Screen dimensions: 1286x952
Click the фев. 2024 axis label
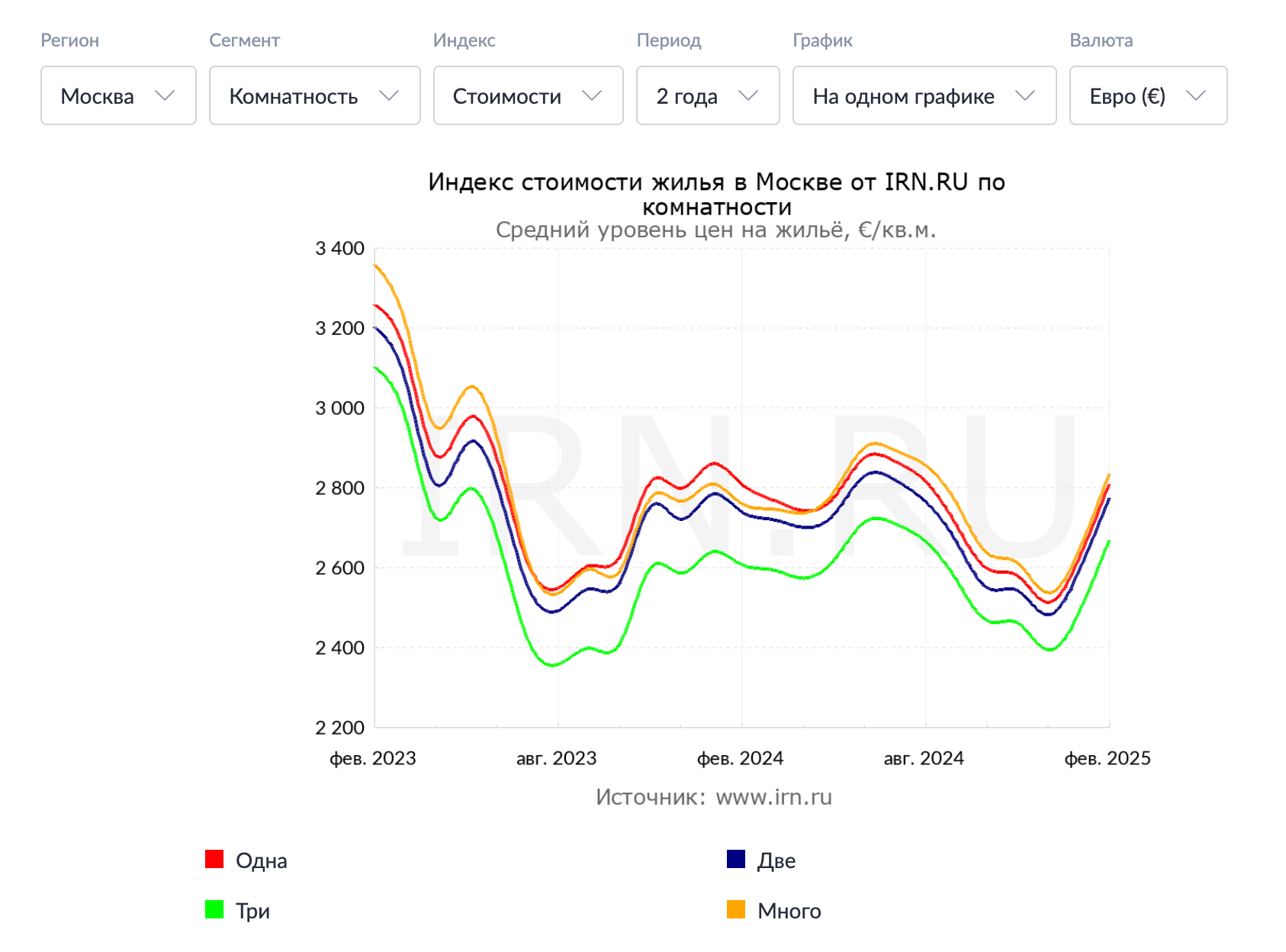coord(741,758)
